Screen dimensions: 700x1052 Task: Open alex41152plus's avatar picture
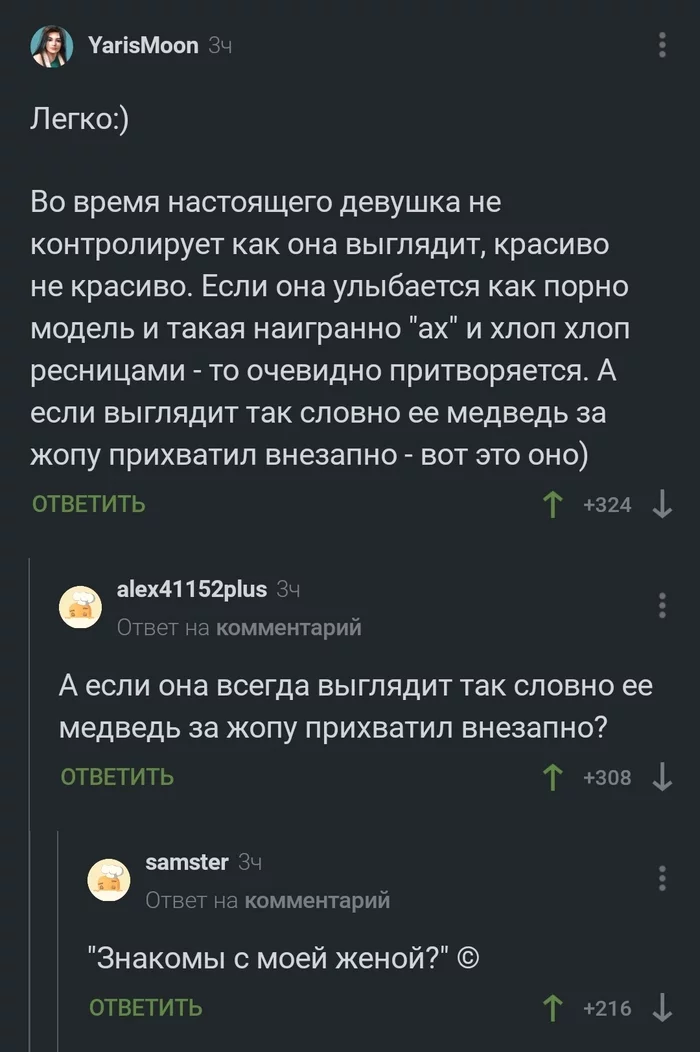80,608
